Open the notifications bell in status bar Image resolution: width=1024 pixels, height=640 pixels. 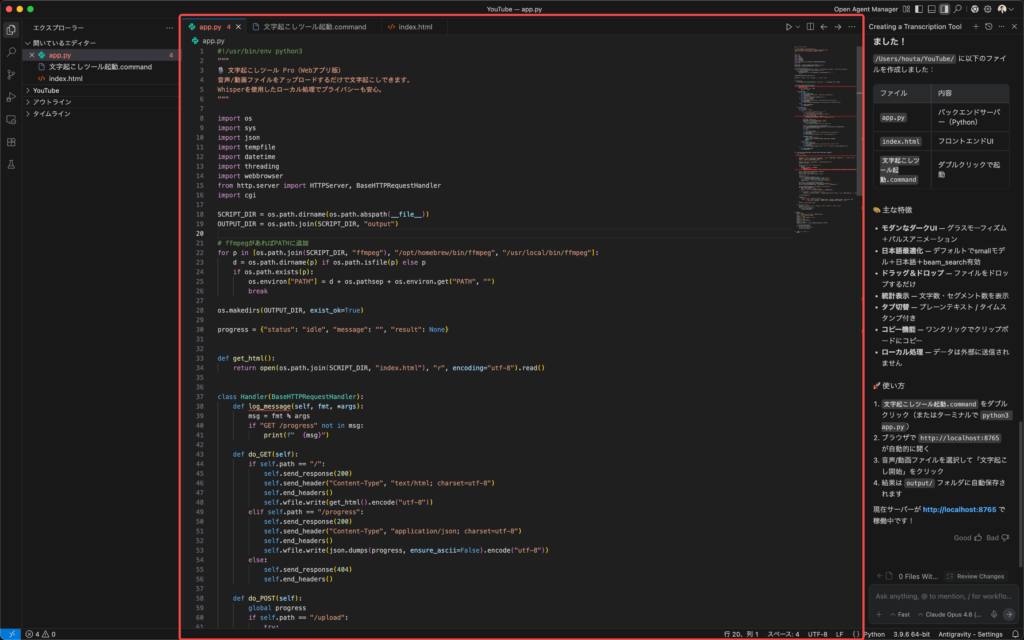pos(1014,634)
